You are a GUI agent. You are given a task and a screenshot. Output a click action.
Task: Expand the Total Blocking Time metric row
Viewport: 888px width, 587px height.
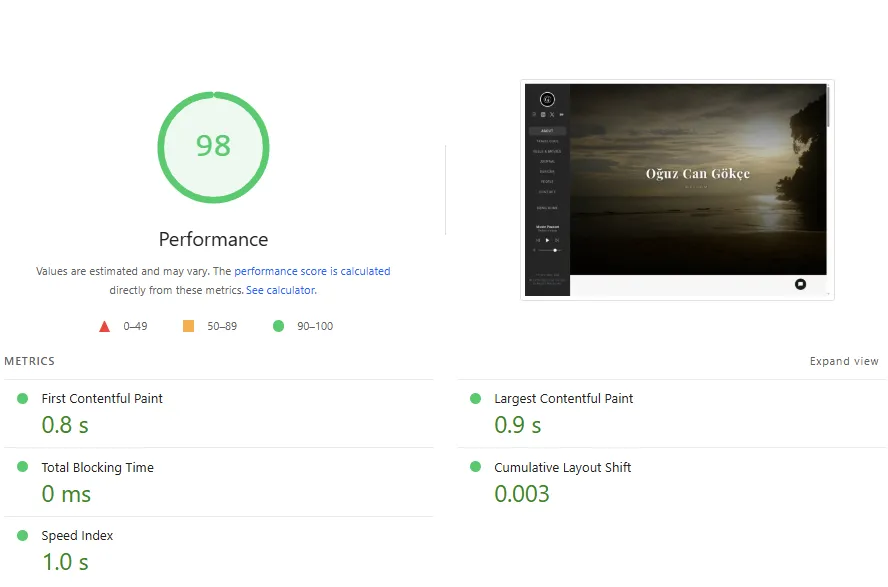pyautogui.click(x=97, y=467)
